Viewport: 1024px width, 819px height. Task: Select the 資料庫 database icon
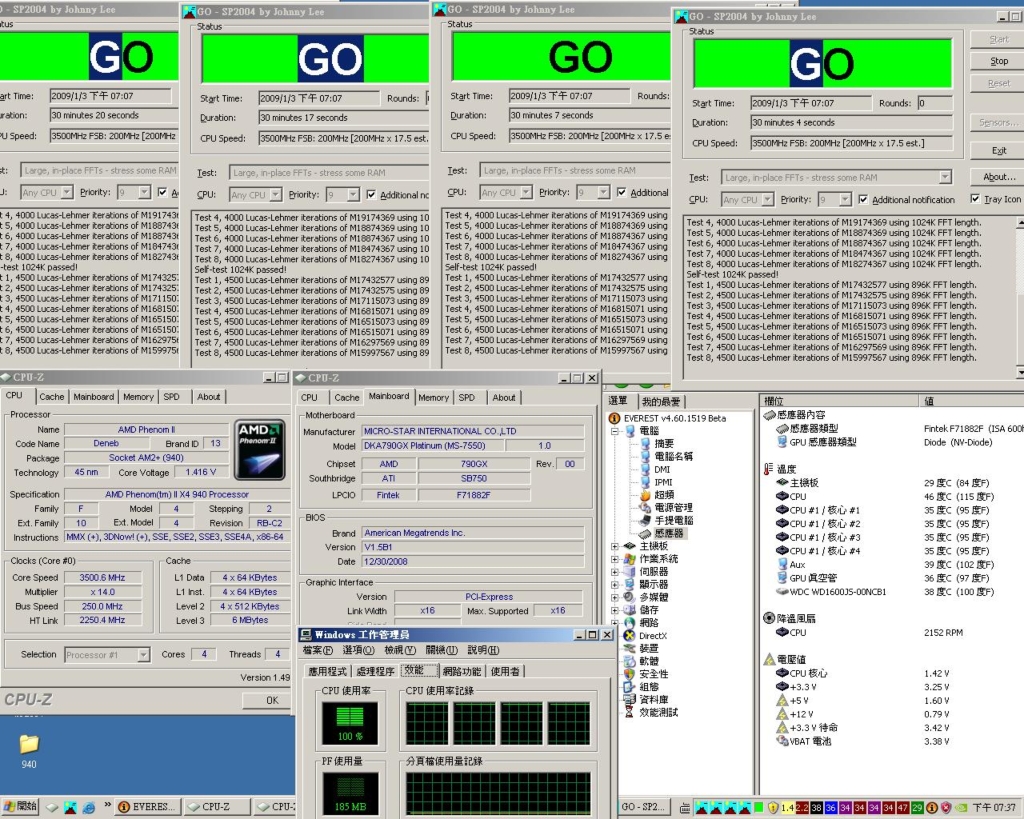630,699
